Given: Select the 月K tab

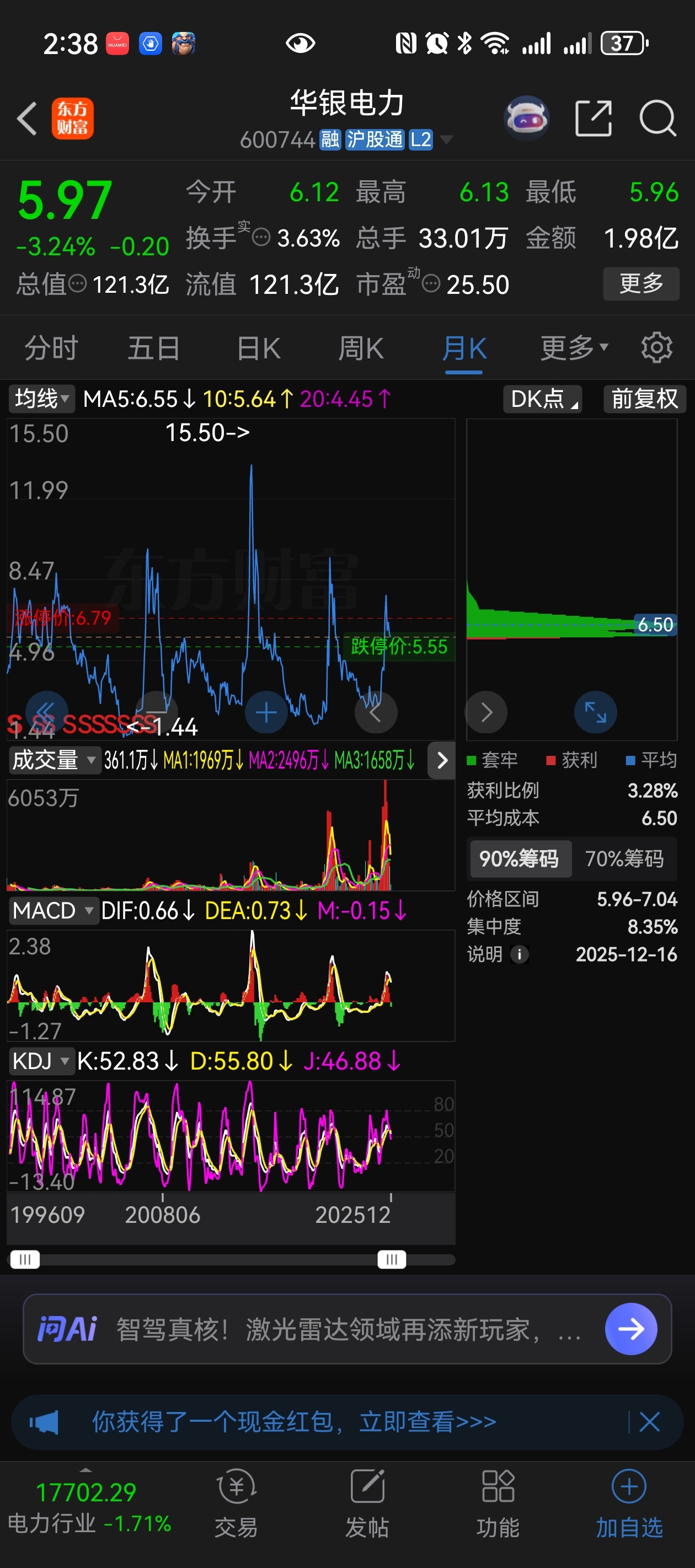Looking at the screenshot, I should coord(464,348).
